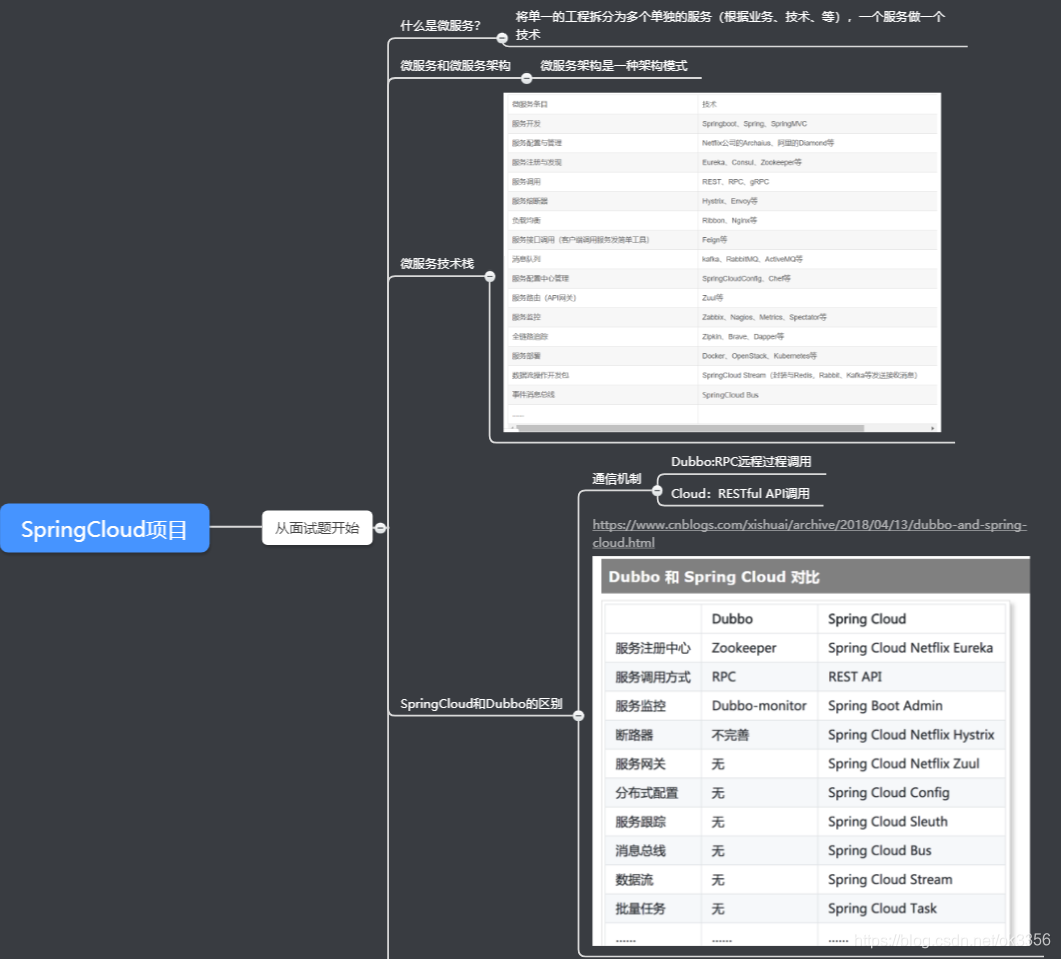Click the 断路器 row label
Image resolution: width=1061 pixels, height=959 pixels.
[x=634, y=735]
